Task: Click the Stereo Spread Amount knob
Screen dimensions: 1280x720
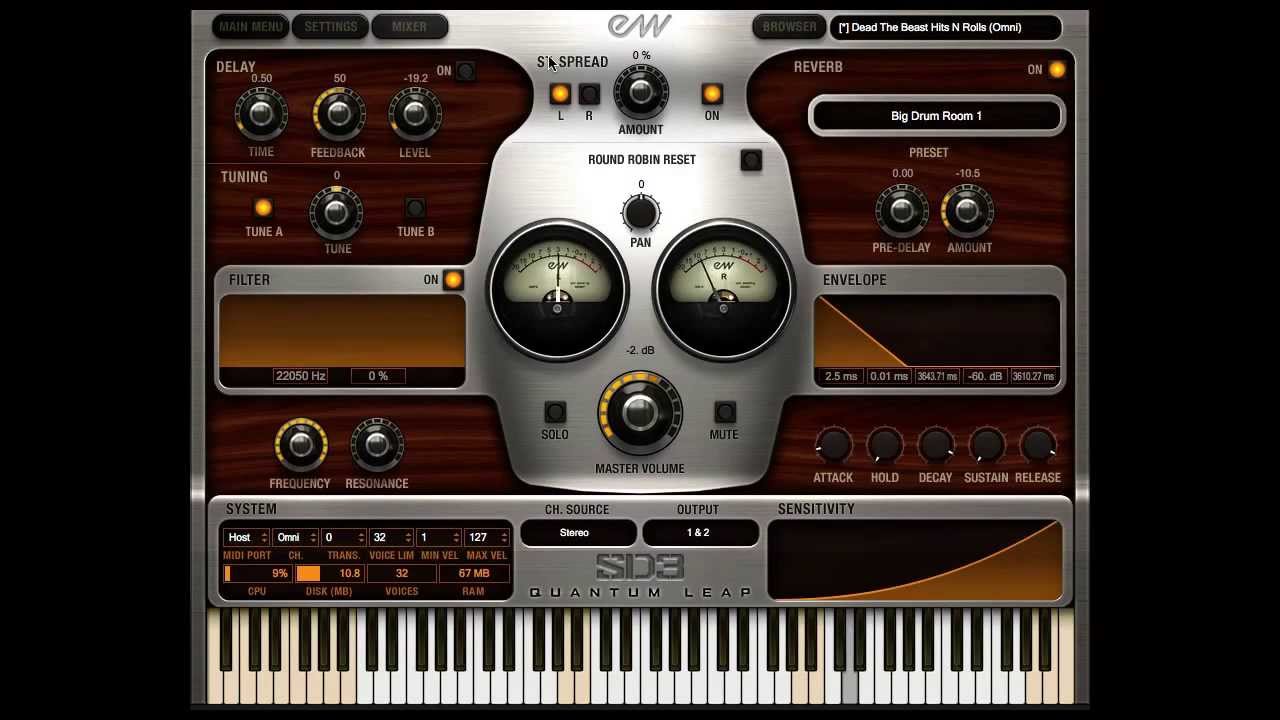Action: (641, 92)
